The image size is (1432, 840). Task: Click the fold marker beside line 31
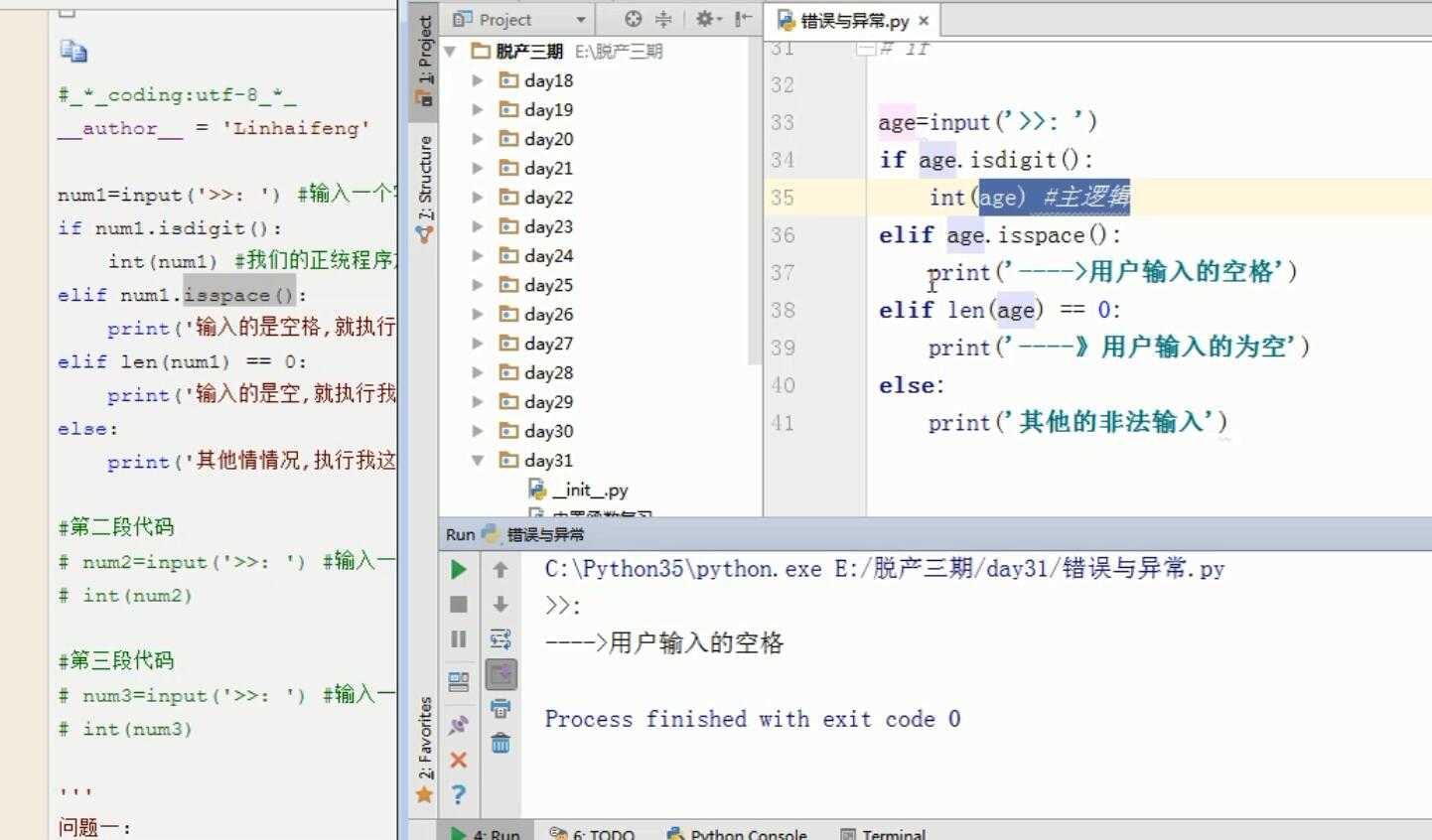pyautogui.click(x=866, y=48)
